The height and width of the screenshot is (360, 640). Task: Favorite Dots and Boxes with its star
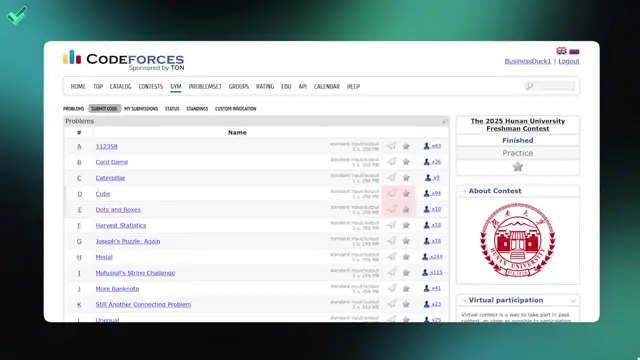pos(406,209)
